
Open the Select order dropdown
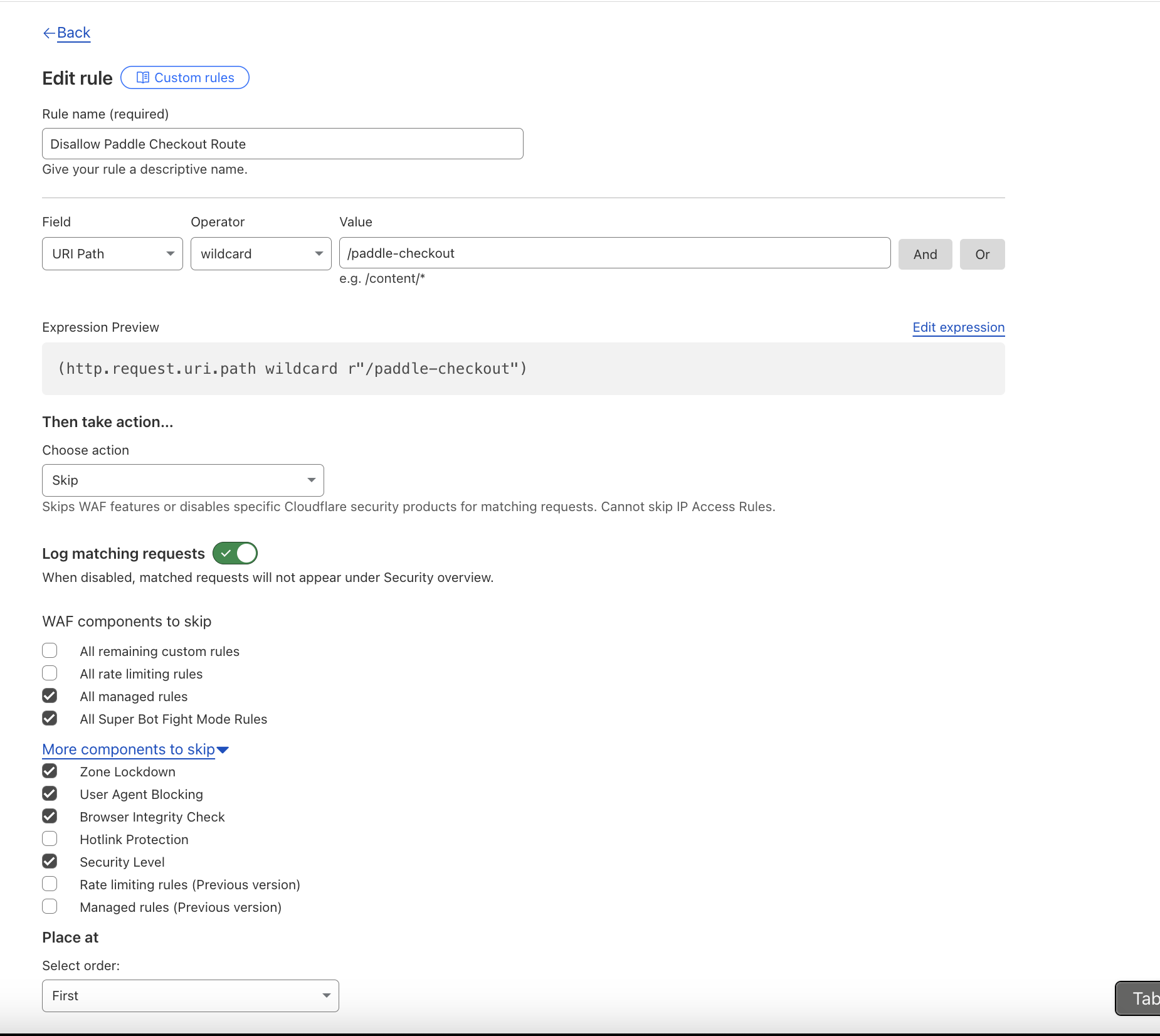190,996
